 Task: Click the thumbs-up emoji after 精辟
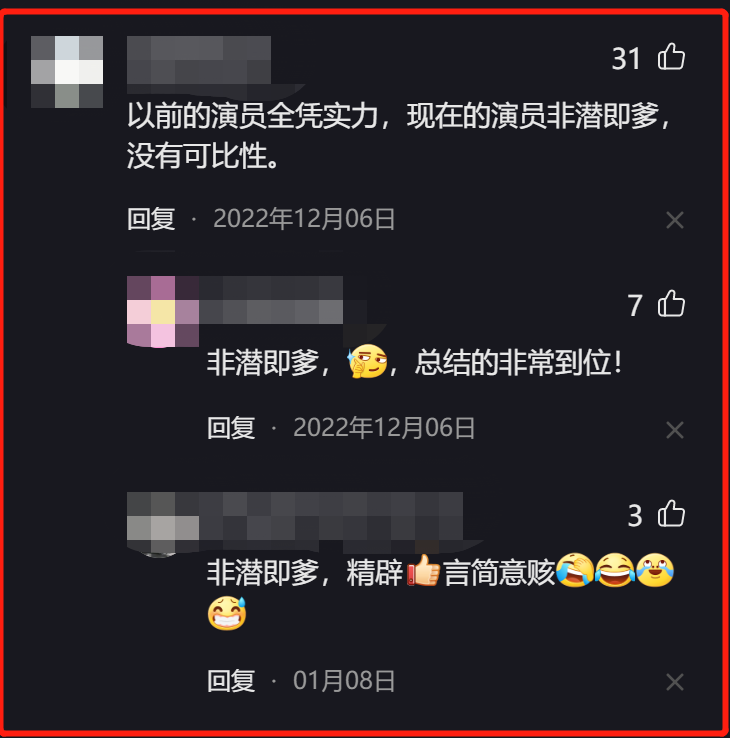coord(423,570)
